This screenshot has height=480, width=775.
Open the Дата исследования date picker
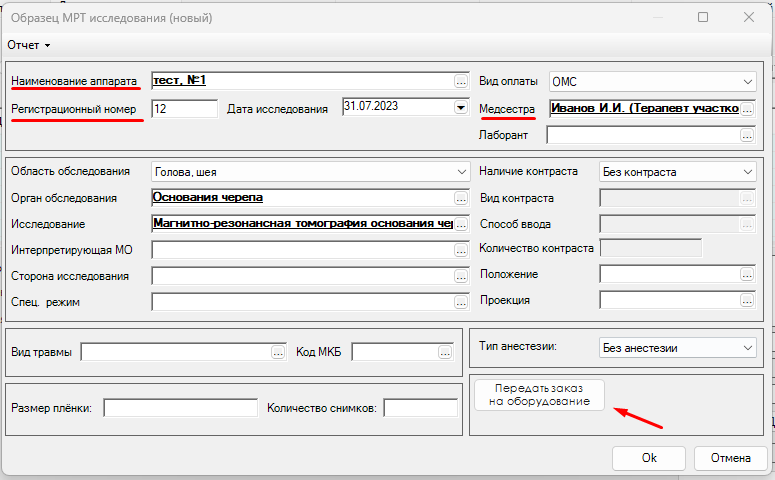[x=461, y=107]
